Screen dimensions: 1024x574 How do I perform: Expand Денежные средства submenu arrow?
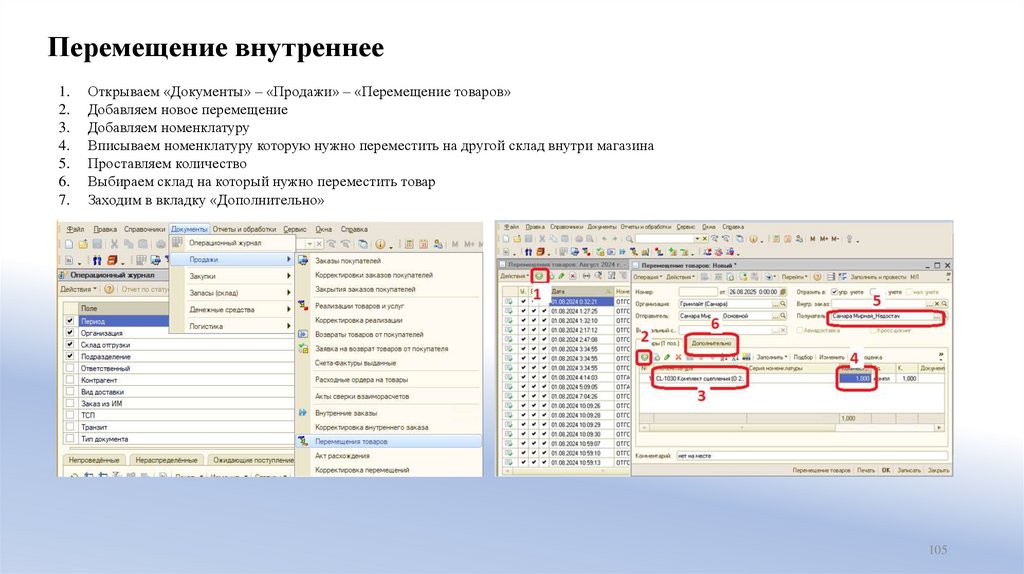coord(288,309)
